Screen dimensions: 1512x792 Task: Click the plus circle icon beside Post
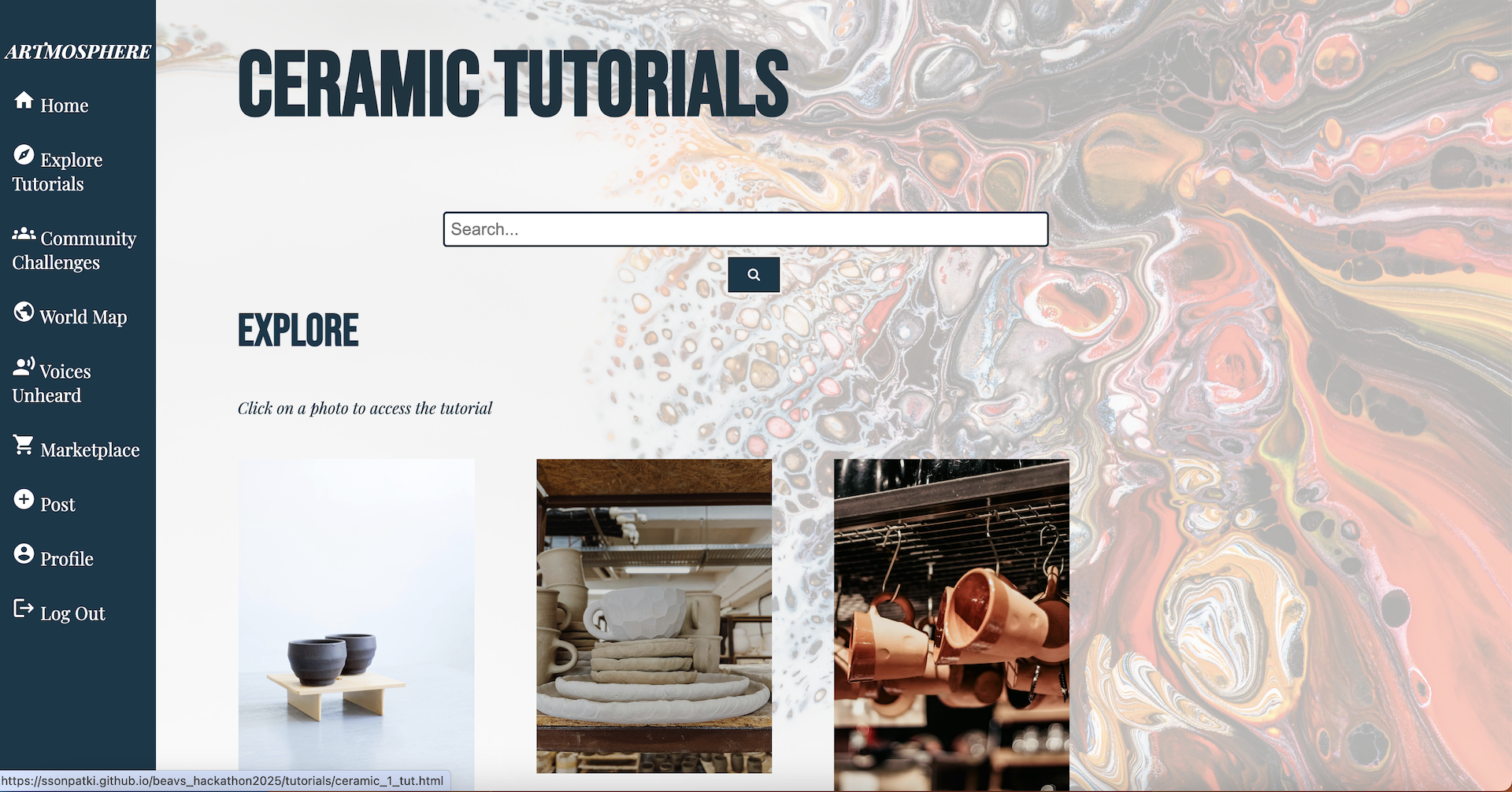pos(24,499)
